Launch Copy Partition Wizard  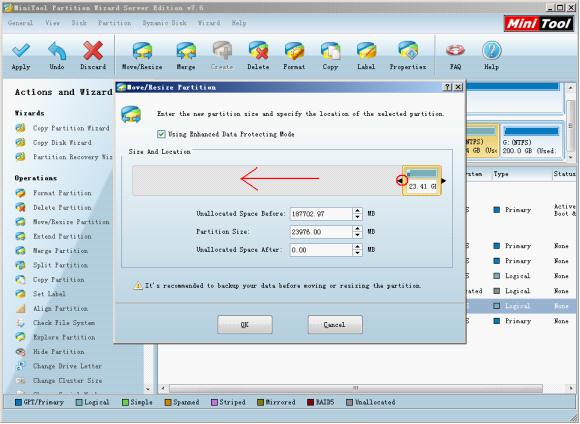pyautogui.click(x=63, y=128)
